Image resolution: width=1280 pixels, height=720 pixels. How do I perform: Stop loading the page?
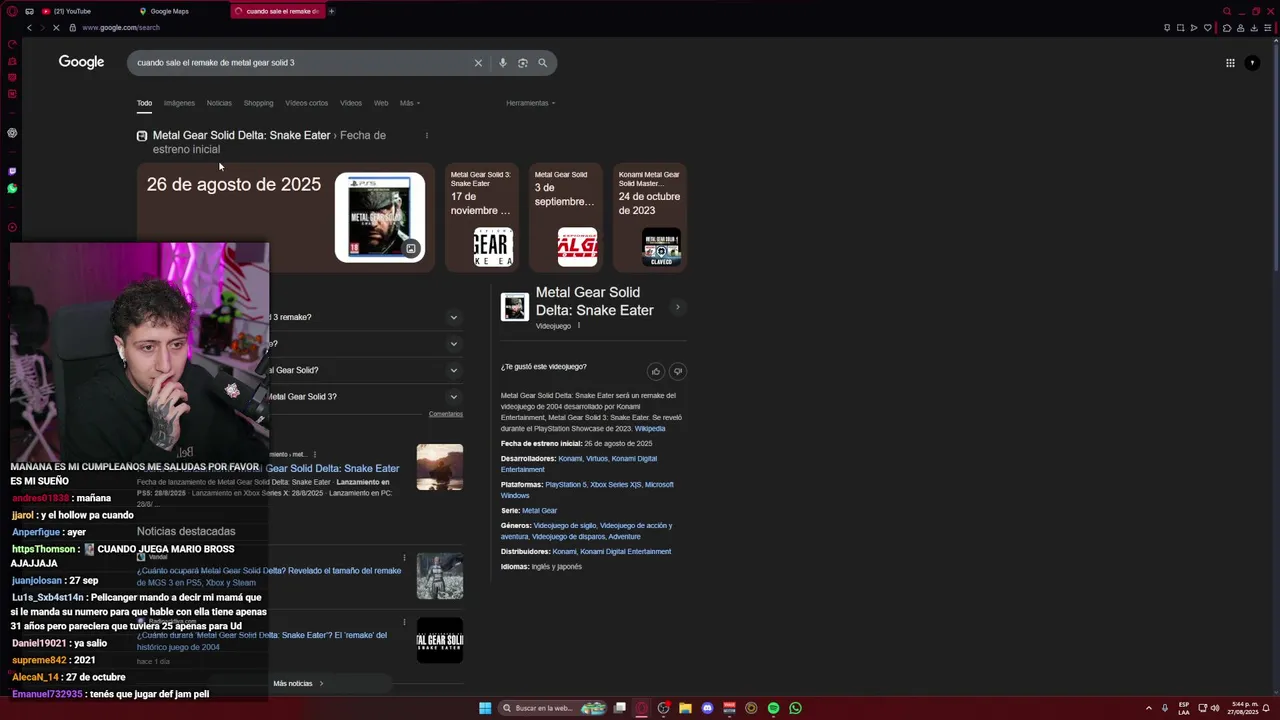pyautogui.click(x=55, y=28)
